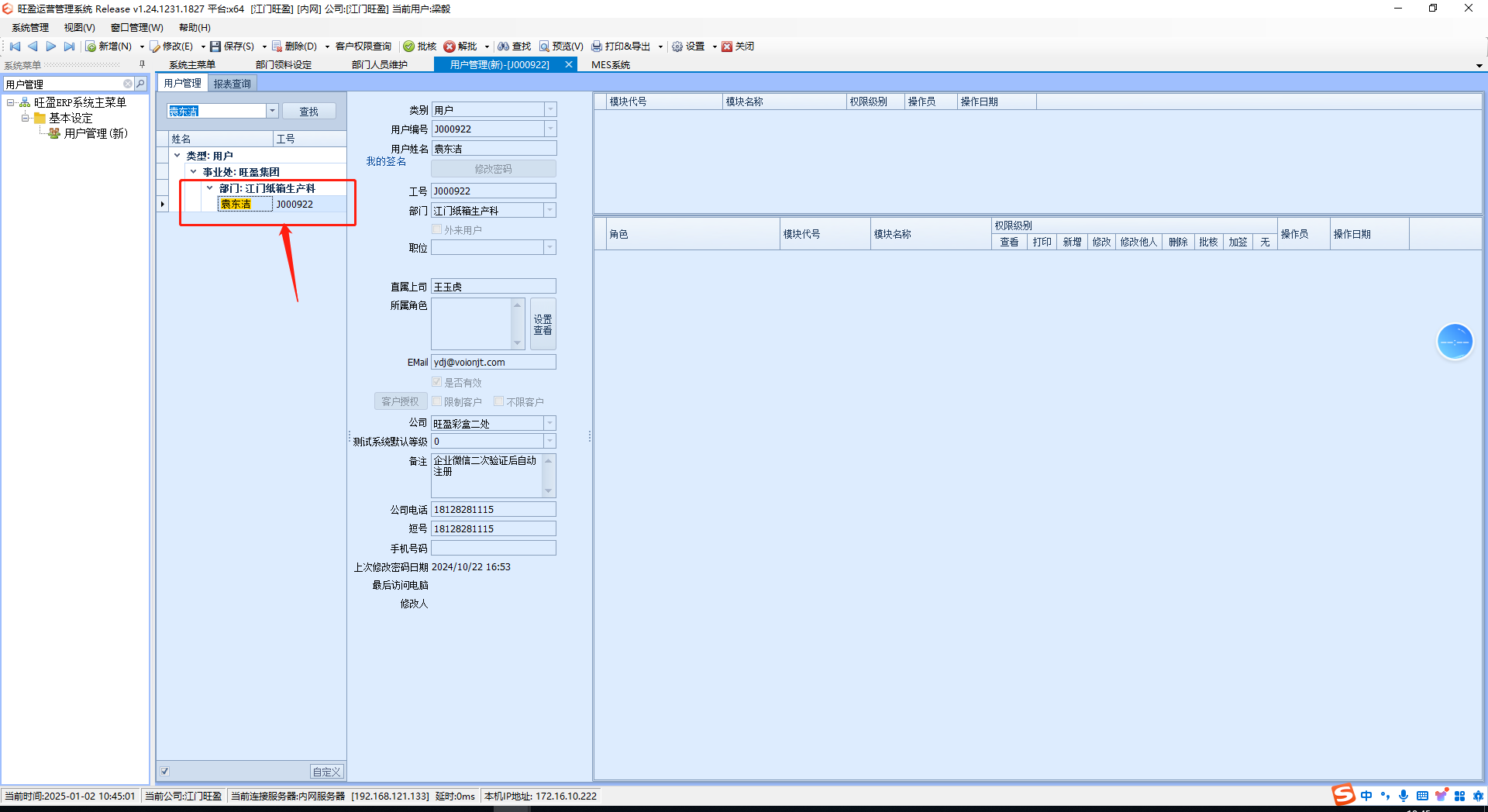
Task: Open the 查找 binoculars search tool
Action: [x=515, y=46]
